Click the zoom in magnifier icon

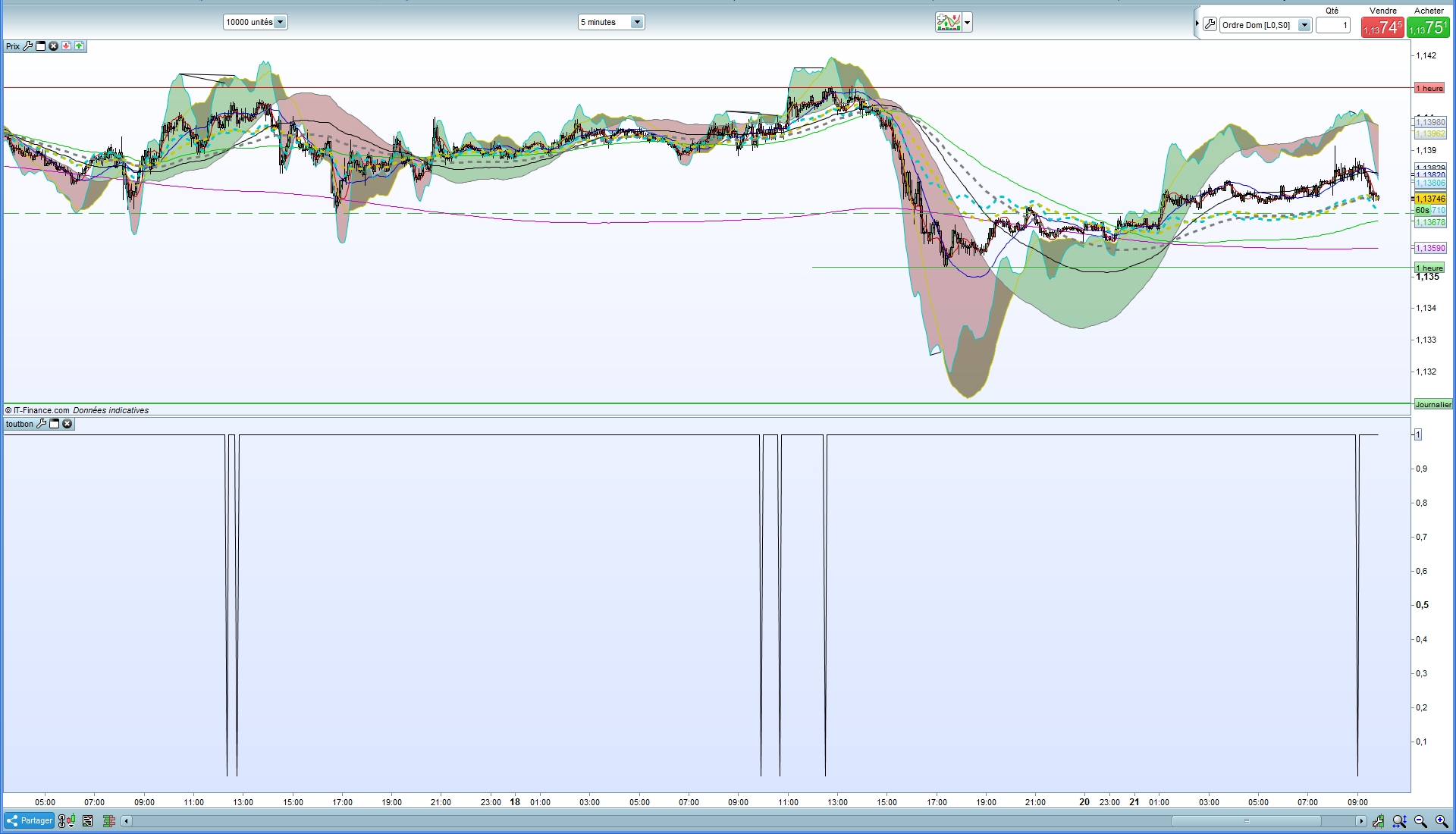pyautogui.click(x=1442, y=821)
